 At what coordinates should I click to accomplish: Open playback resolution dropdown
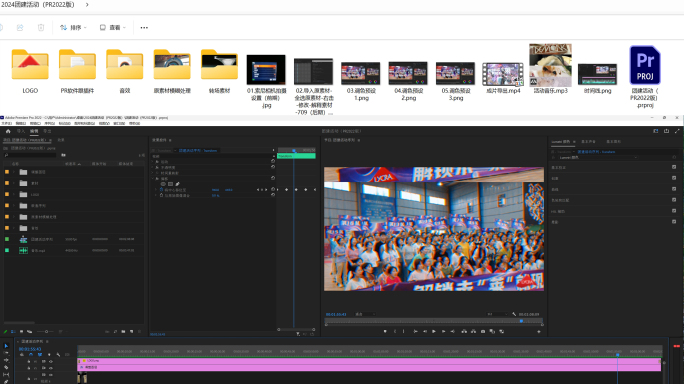point(497,314)
